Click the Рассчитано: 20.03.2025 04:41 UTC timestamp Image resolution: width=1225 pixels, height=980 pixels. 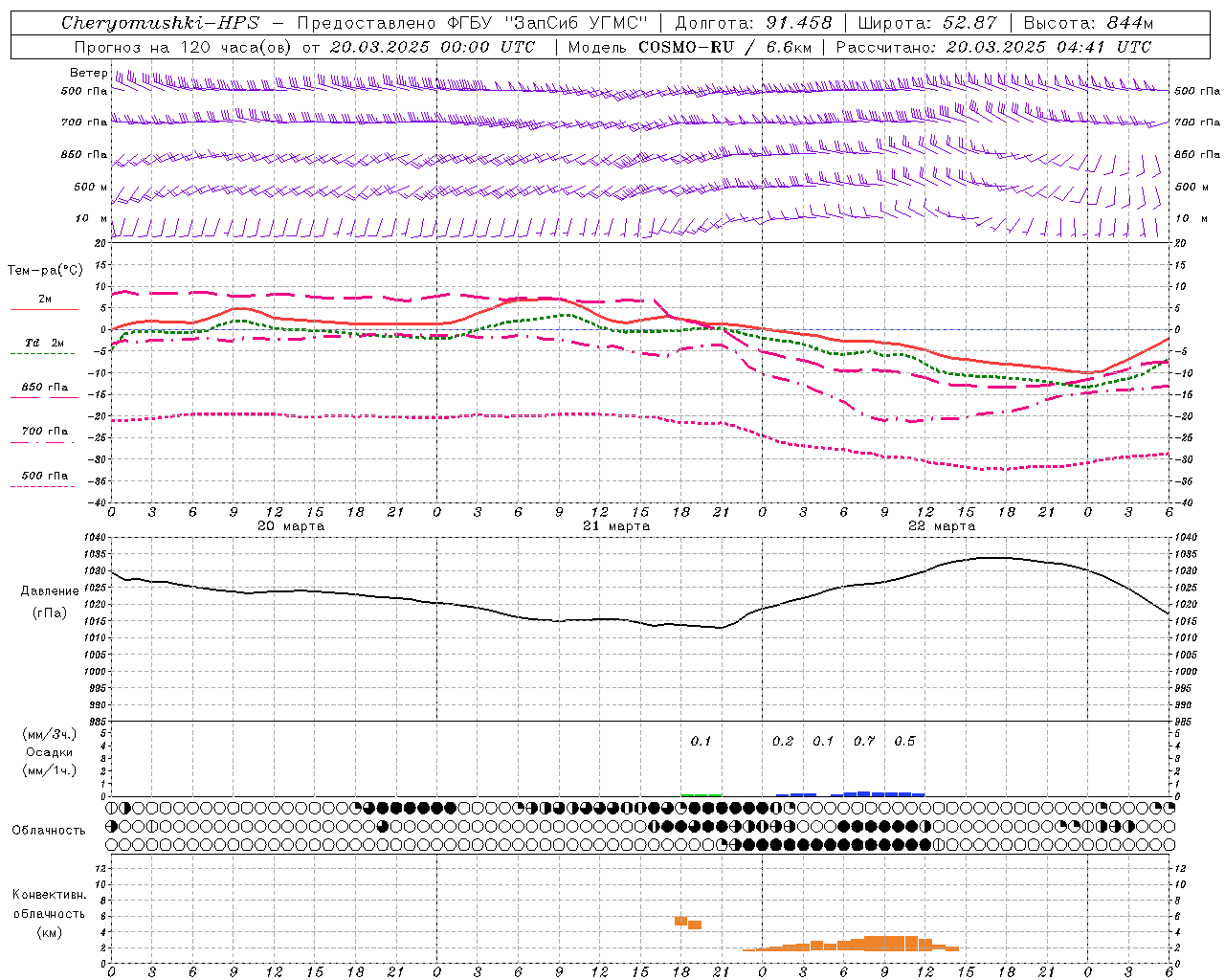click(993, 47)
